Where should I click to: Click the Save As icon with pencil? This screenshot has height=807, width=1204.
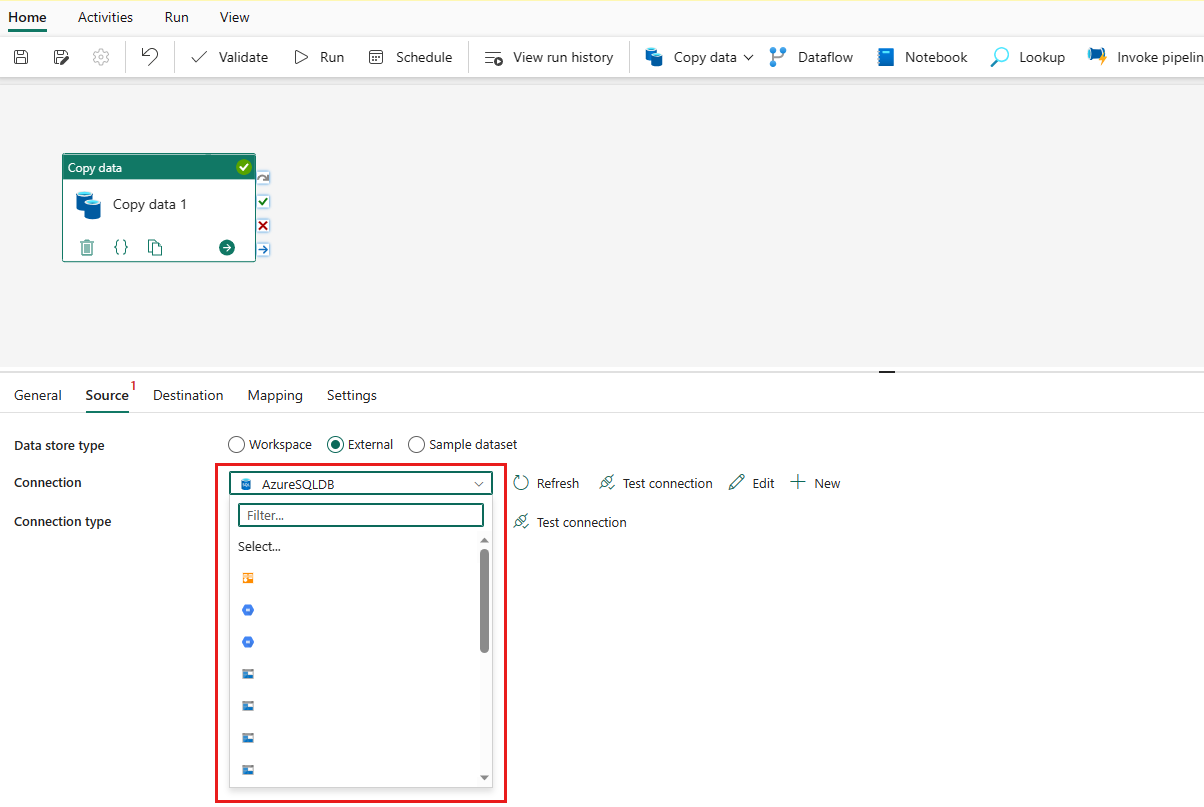tap(61, 57)
